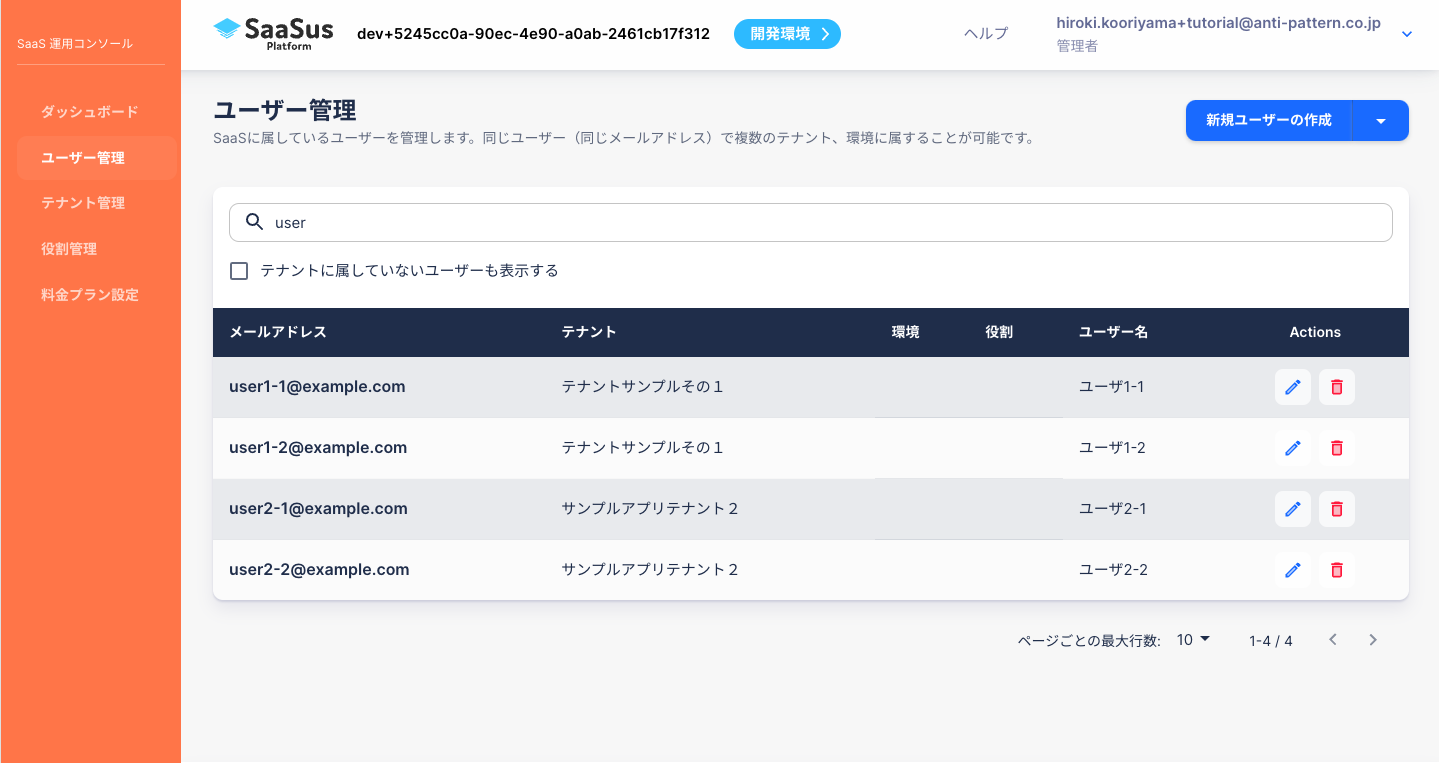Screen dimensions: 1439x763
Task: Click テナントサンプルその１ in user1-1 row
Action: click(642, 387)
